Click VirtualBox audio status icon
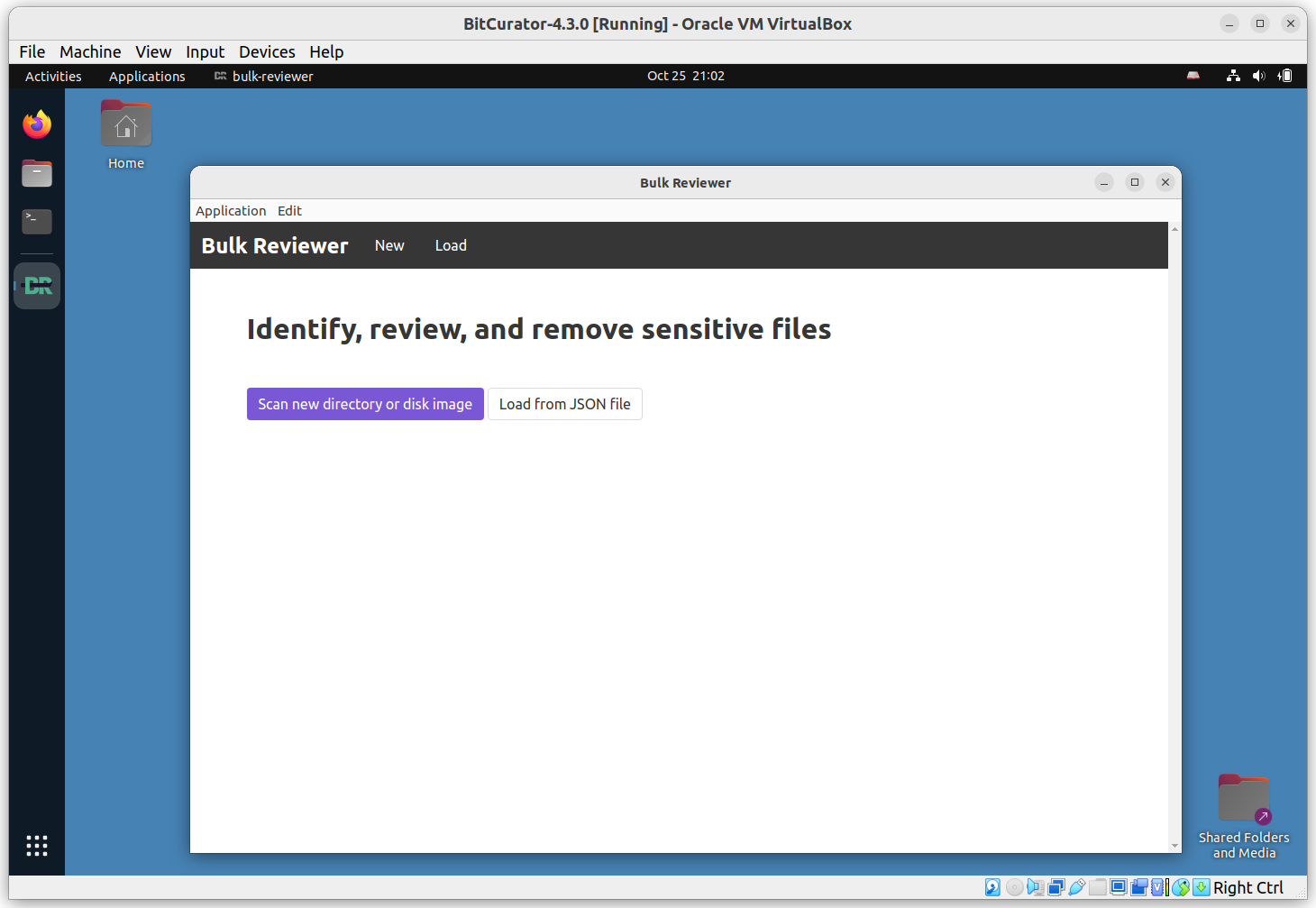The height and width of the screenshot is (908, 1316). point(1036,887)
